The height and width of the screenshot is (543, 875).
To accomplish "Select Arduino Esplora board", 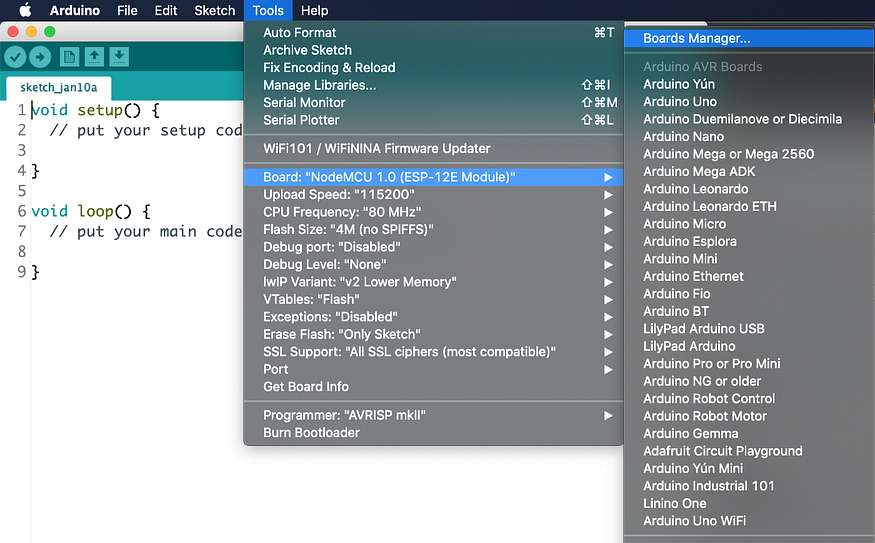I will [749, 242].
